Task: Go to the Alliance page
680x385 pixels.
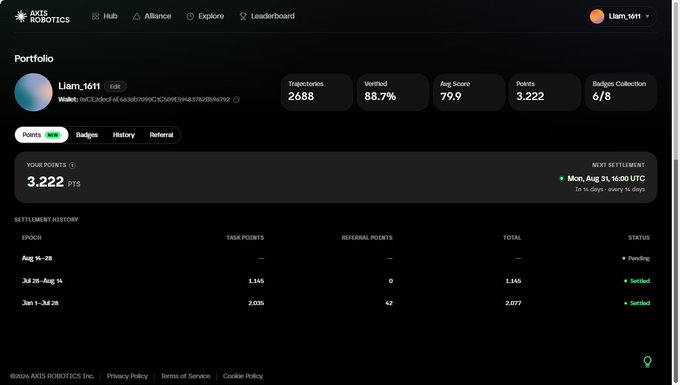Action: click(152, 16)
